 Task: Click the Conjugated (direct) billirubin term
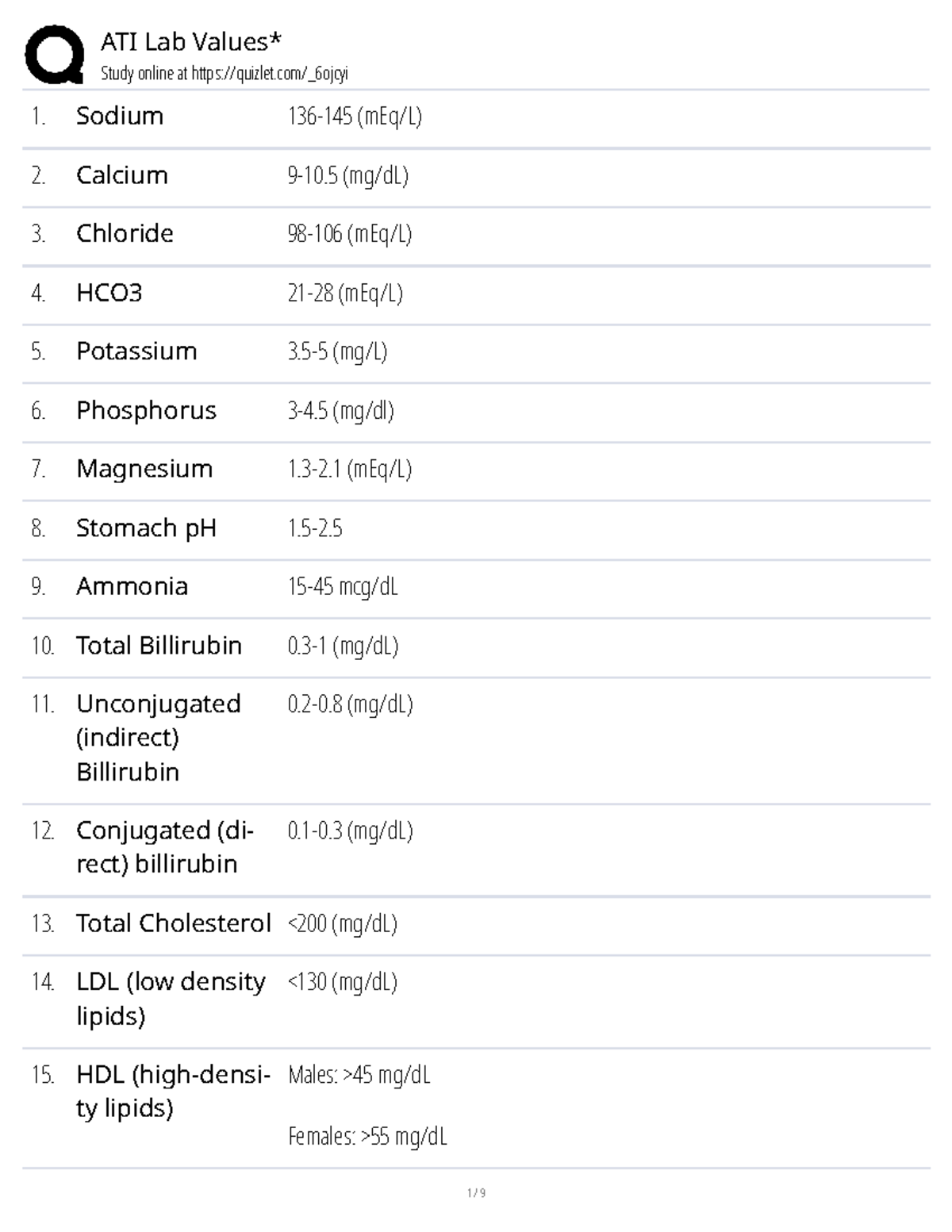(164, 846)
